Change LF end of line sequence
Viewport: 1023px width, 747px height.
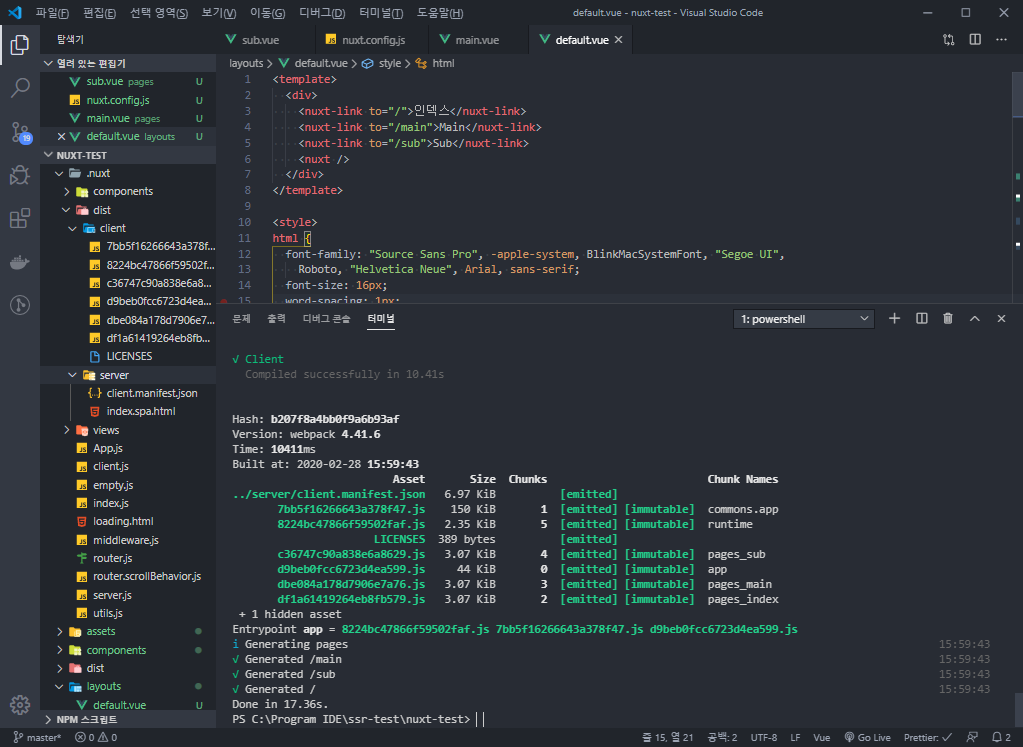795,737
